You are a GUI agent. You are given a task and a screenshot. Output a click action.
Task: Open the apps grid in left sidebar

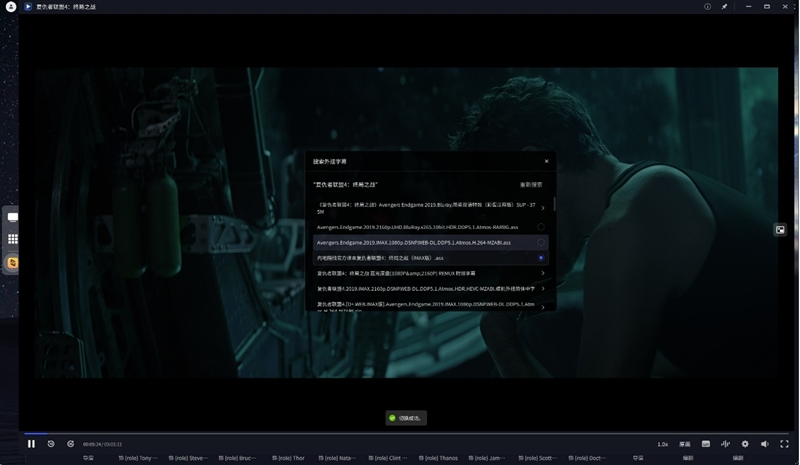(x=13, y=239)
